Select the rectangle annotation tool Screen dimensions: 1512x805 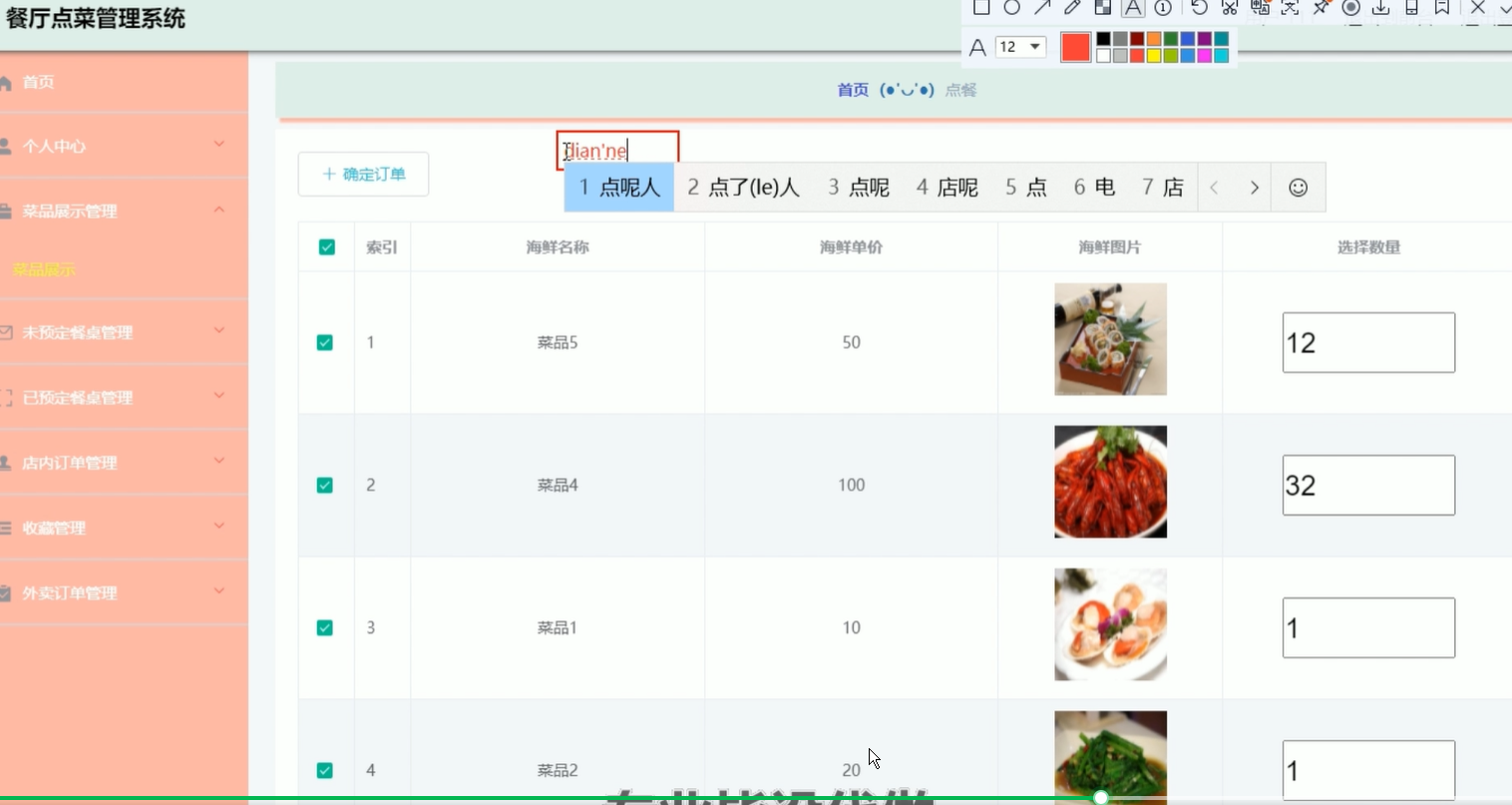pos(981,7)
